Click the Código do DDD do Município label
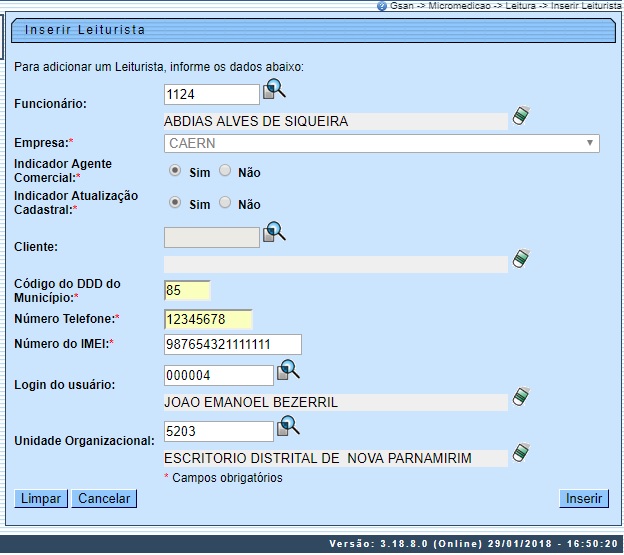The width and height of the screenshot is (624, 555). (x=67, y=290)
